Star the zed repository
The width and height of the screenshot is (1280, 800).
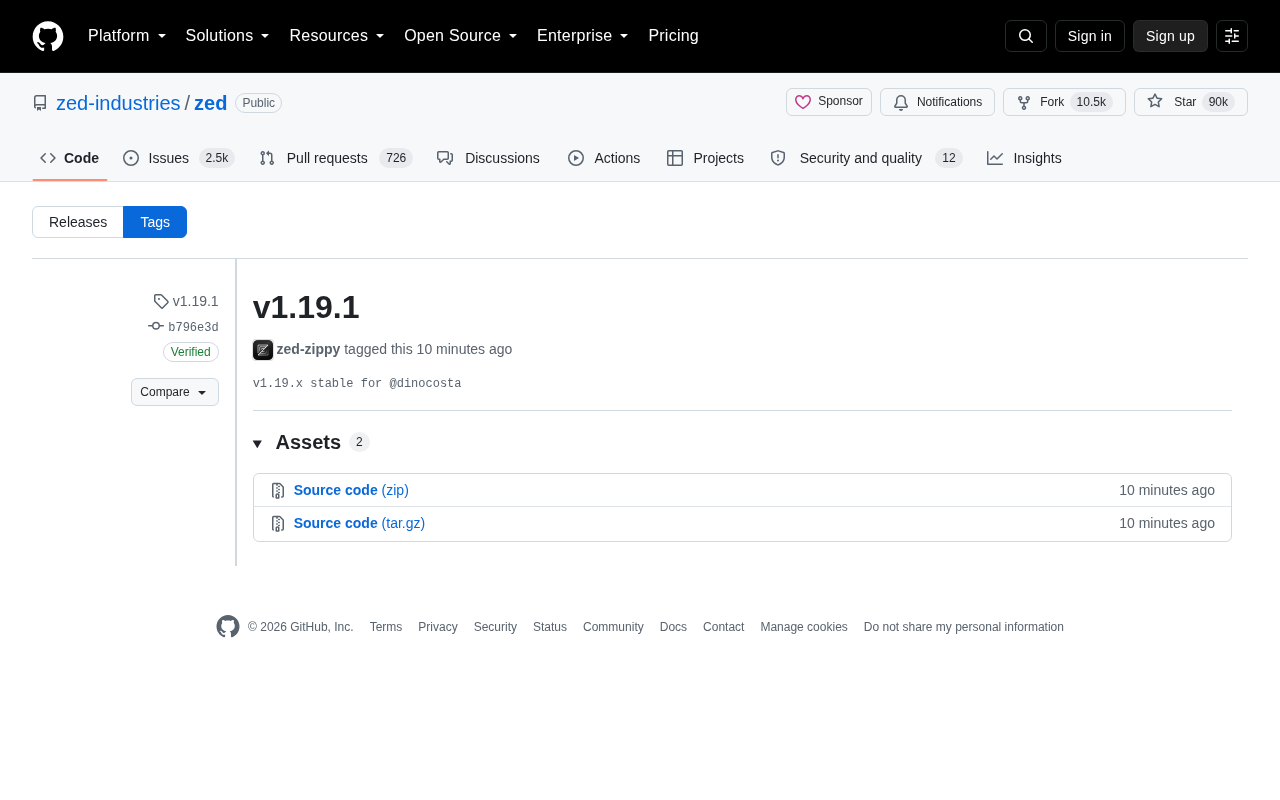click(x=1190, y=102)
